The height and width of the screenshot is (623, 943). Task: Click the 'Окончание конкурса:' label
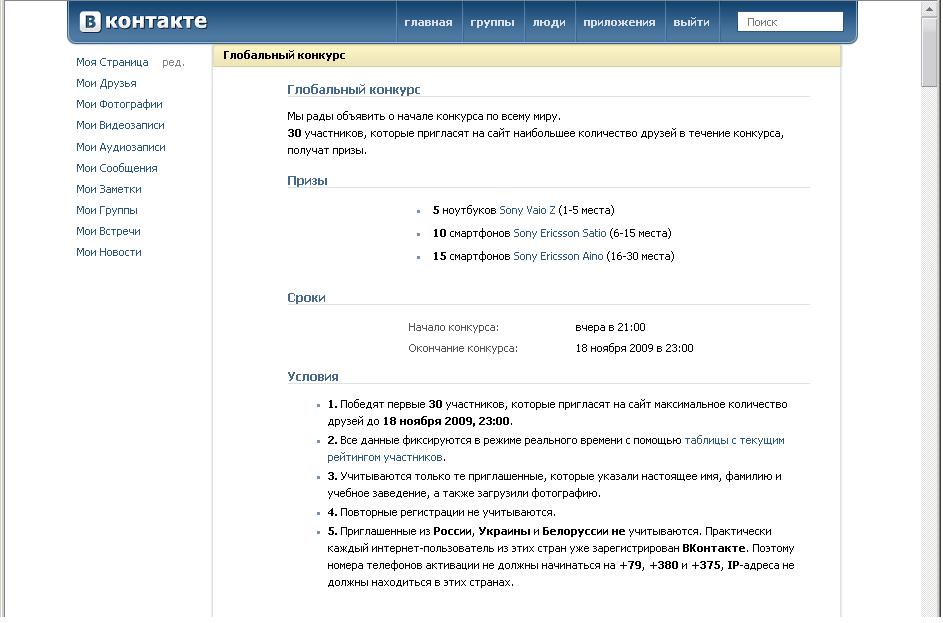[x=463, y=348]
